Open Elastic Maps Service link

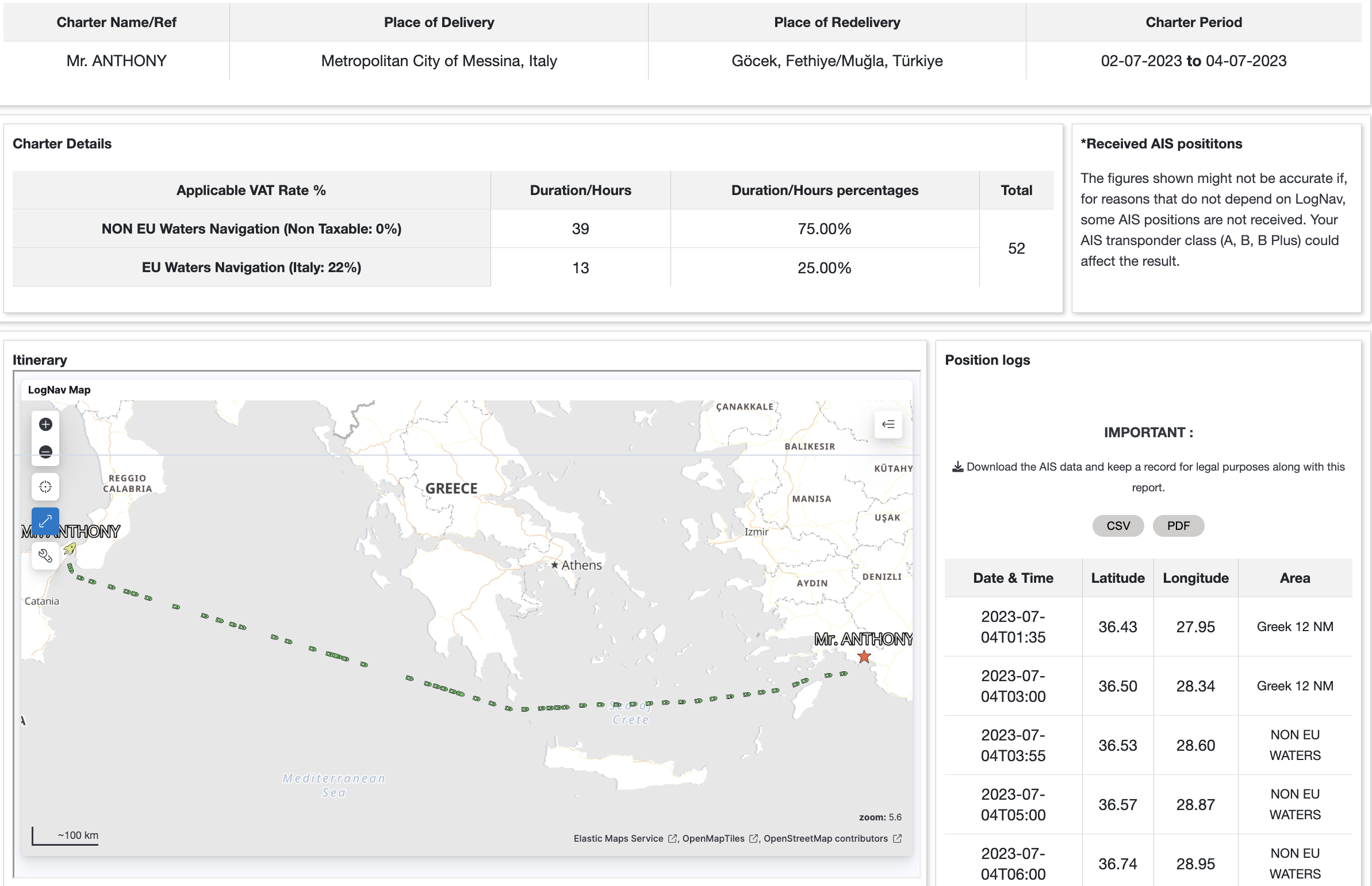coord(625,839)
